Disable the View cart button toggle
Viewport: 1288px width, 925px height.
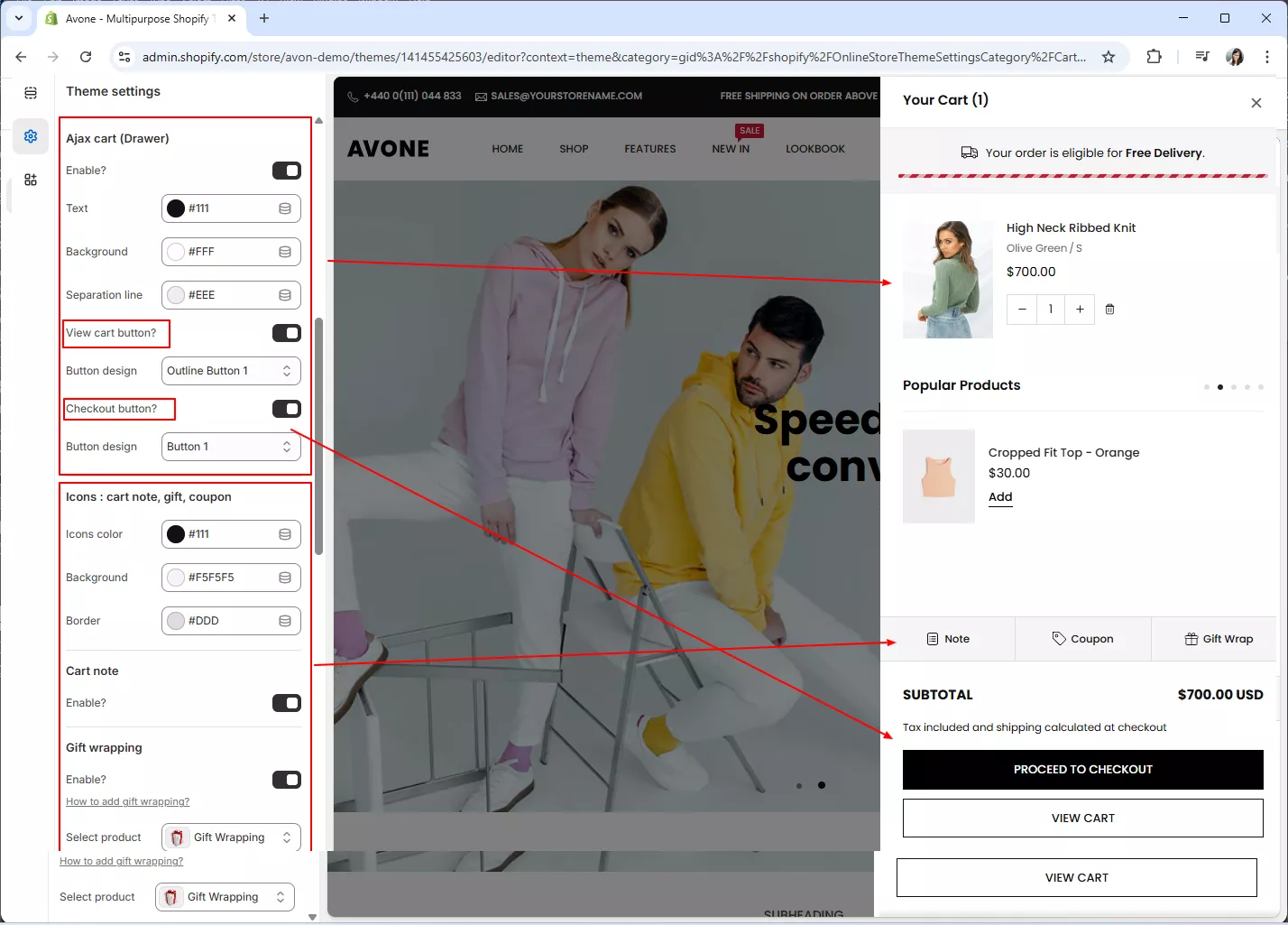[x=286, y=333]
